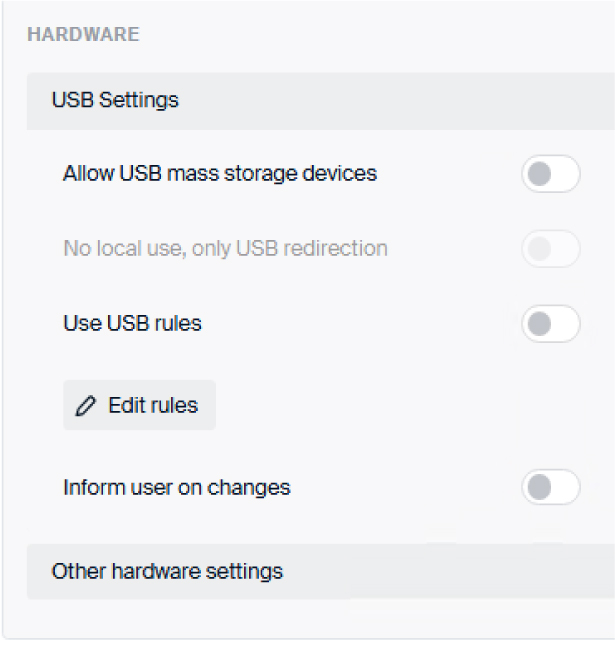Click the pencil icon beside Edit rules
This screenshot has width=615, height=647.
click(87, 405)
